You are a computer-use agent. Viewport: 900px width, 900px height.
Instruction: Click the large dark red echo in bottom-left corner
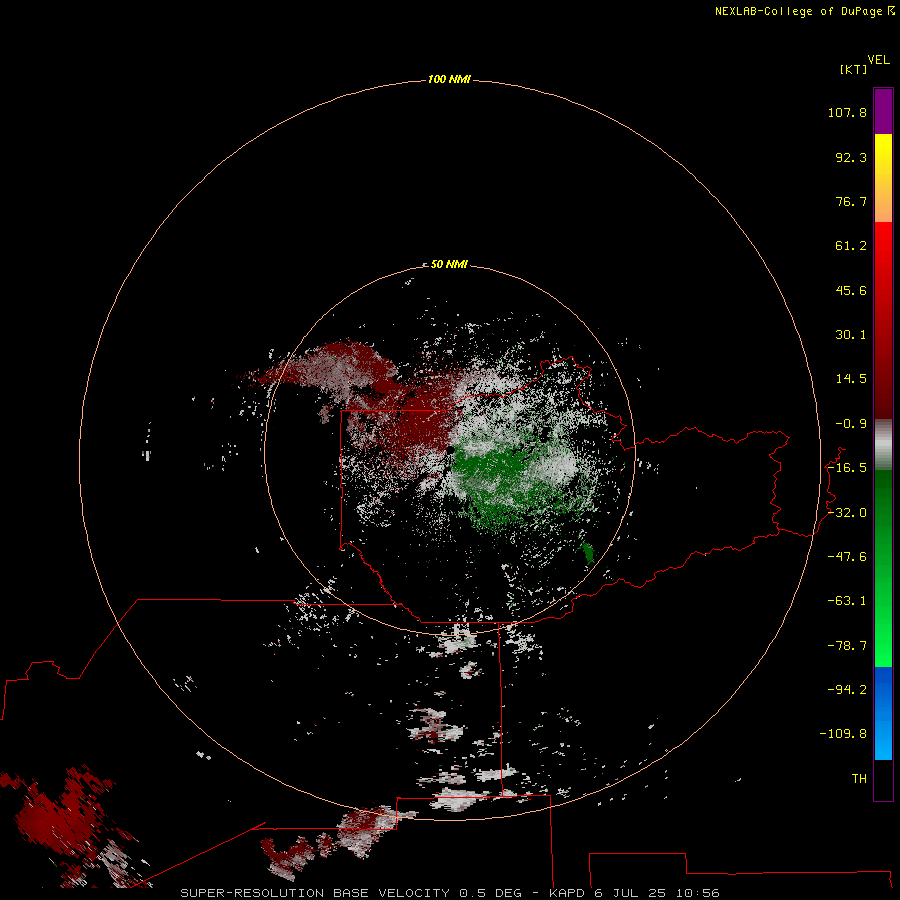pos(57,818)
